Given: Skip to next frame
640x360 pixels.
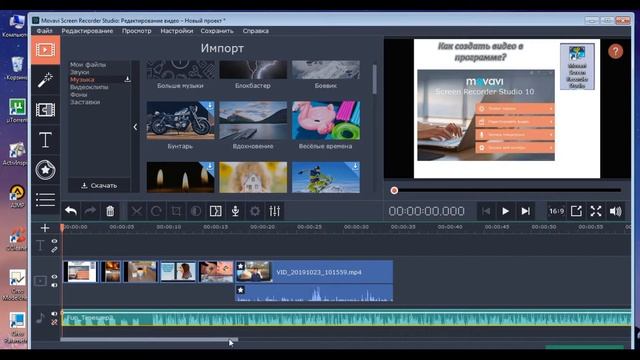Looking at the screenshot, I should (x=525, y=211).
